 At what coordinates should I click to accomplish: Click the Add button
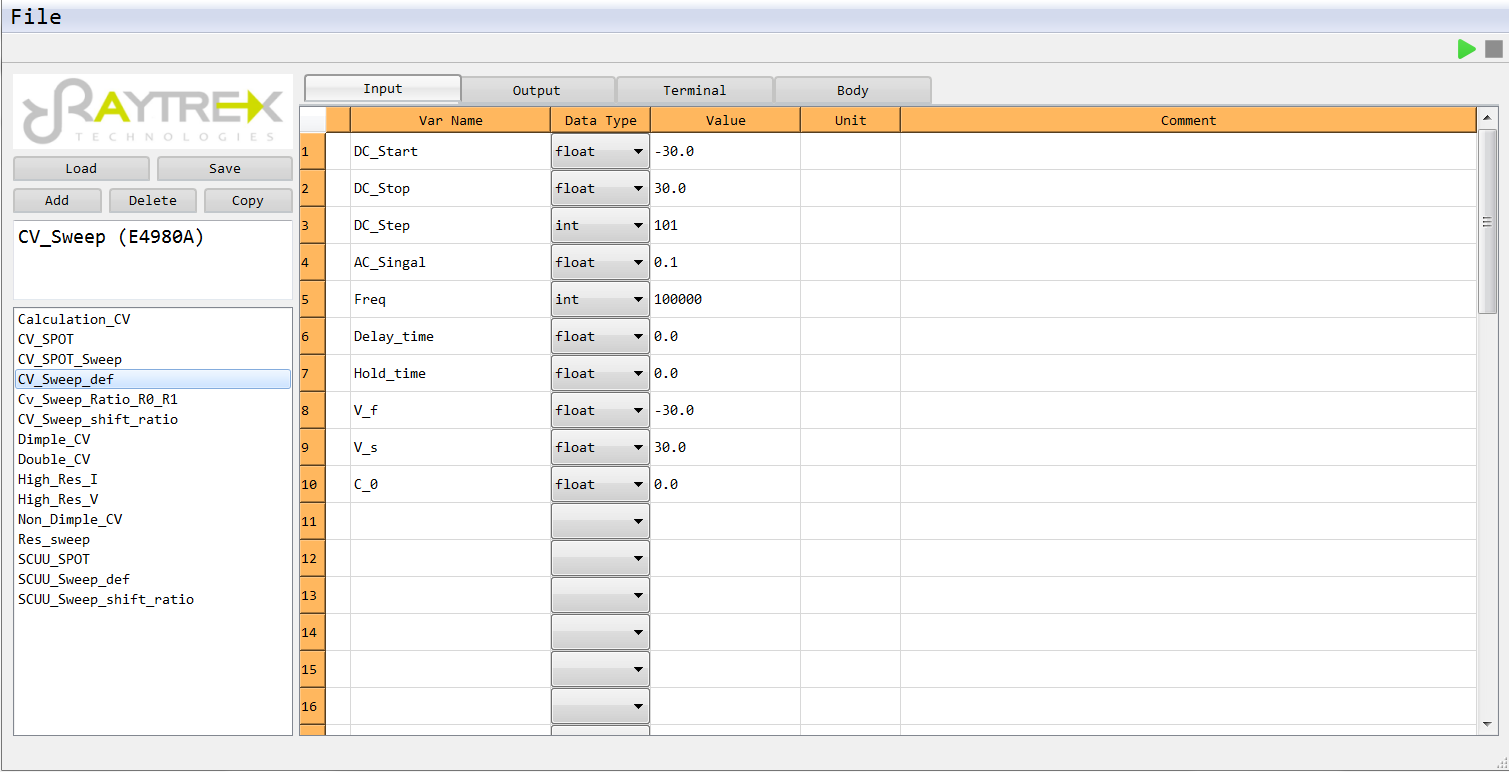tap(57, 200)
